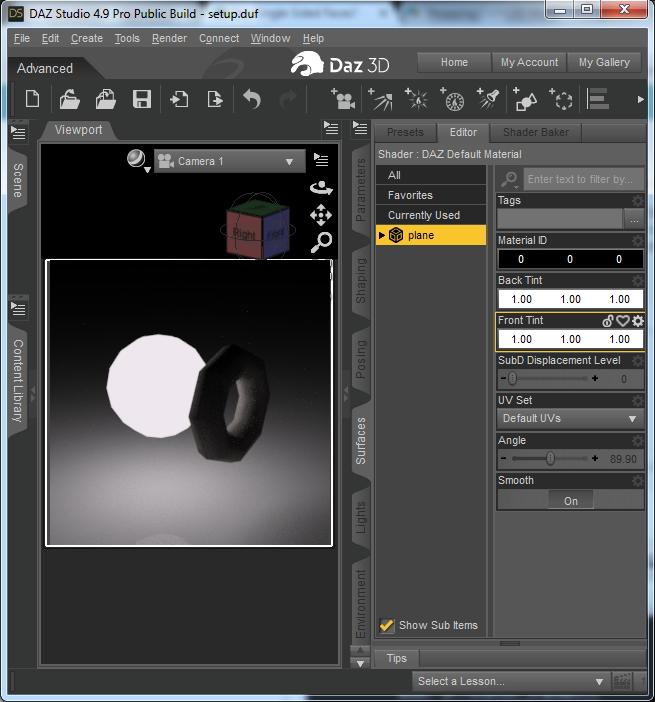The height and width of the screenshot is (702, 655).
Task: Click the Import file icon
Action: [x=179, y=99]
